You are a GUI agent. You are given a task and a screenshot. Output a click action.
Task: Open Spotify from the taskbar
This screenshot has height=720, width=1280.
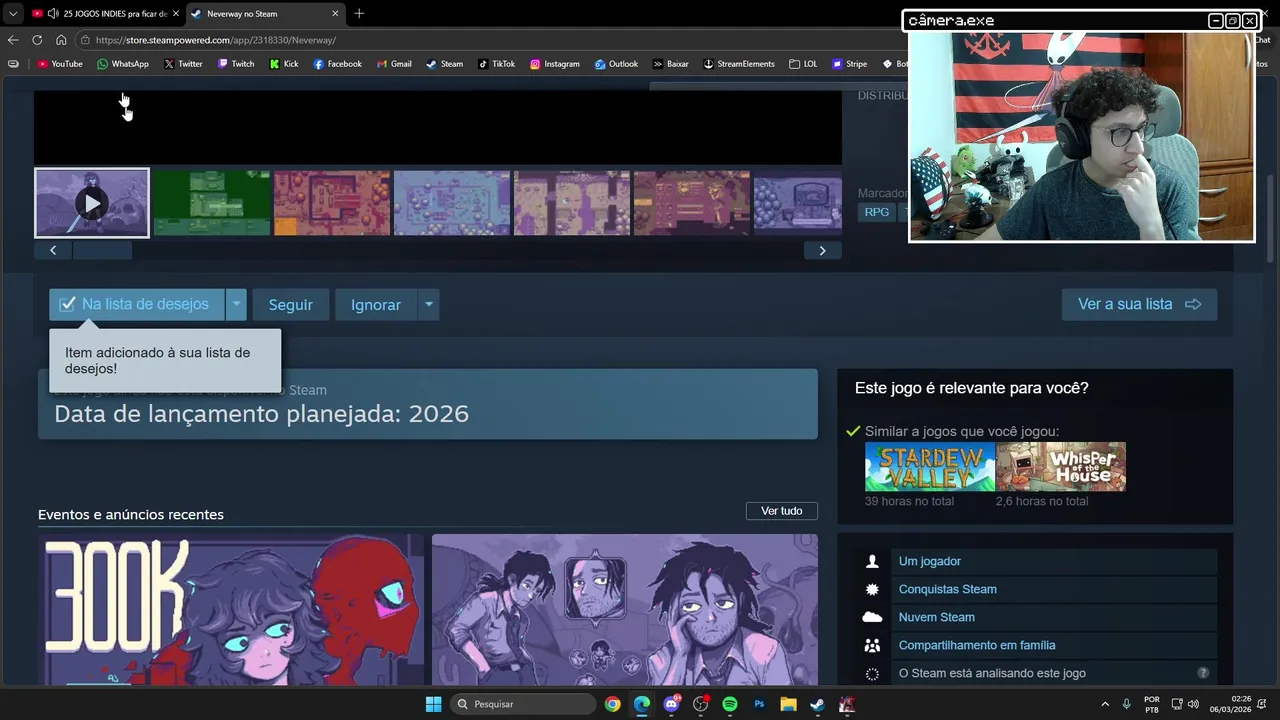pyautogui.click(x=730, y=704)
